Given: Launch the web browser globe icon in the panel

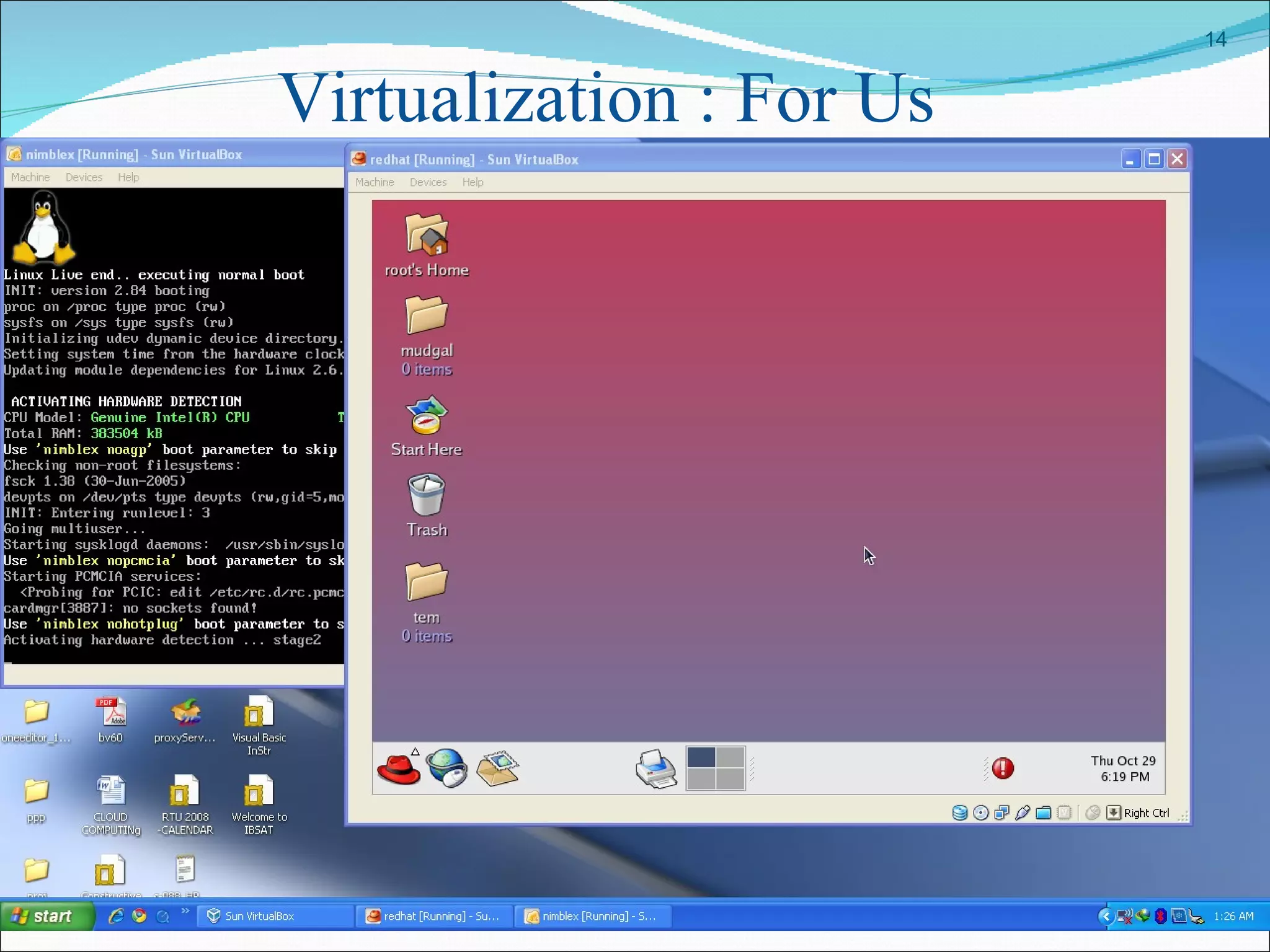Looking at the screenshot, I should (447, 768).
